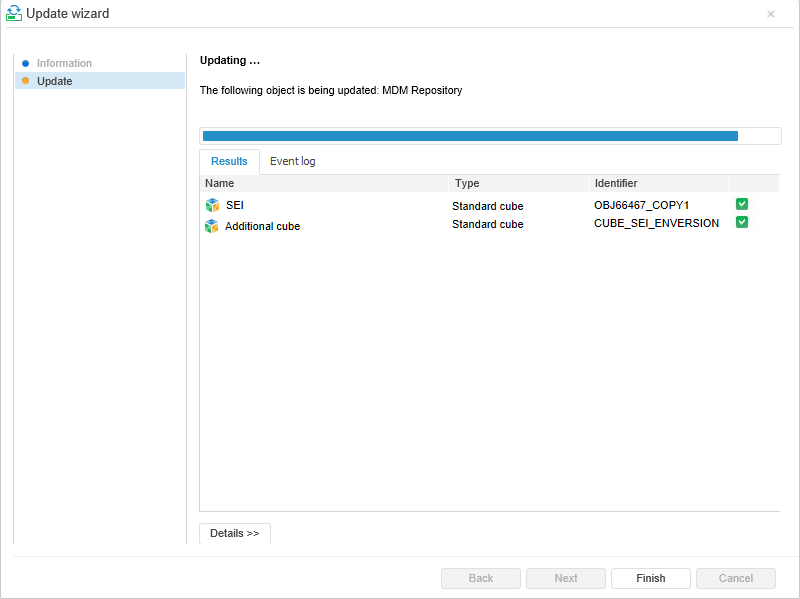Click the Additional cube row icon

[x=211, y=226]
